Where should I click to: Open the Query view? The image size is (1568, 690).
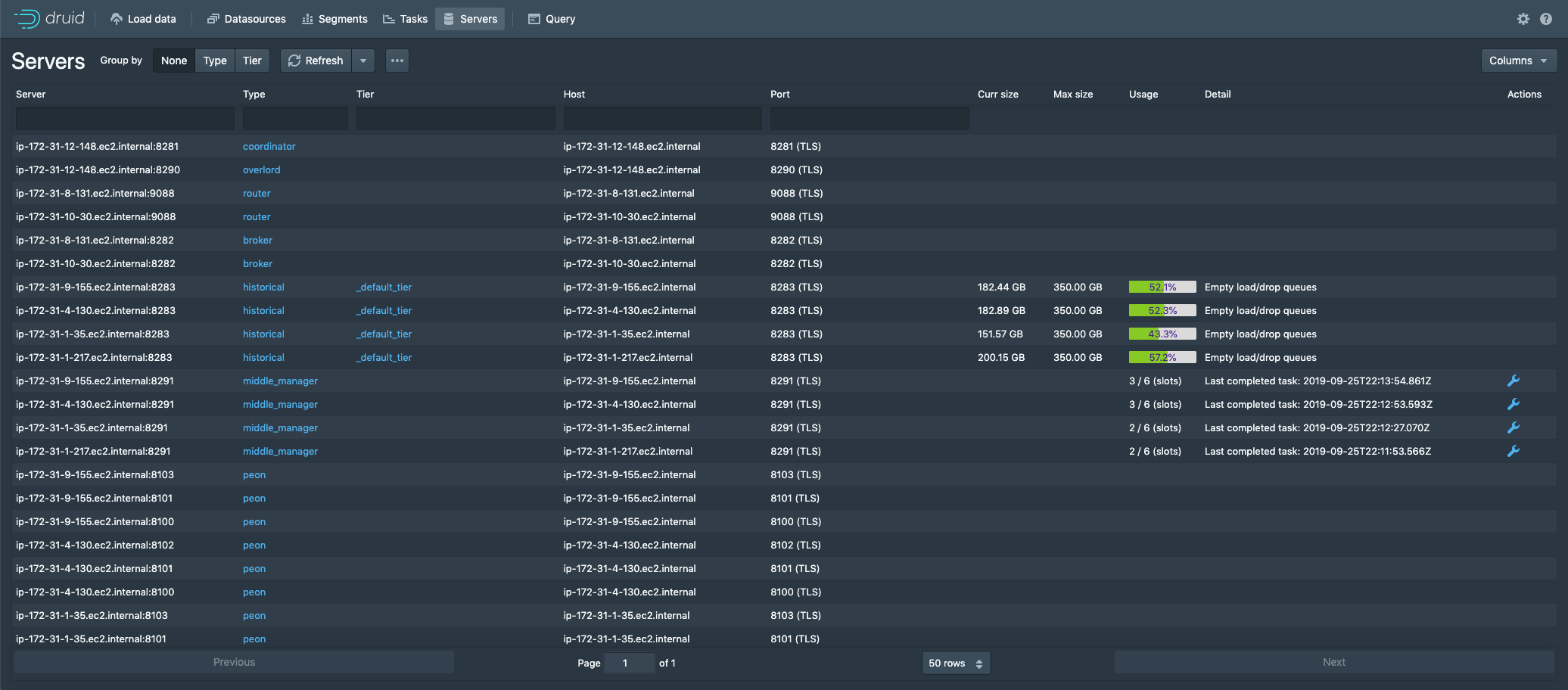(552, 19)
